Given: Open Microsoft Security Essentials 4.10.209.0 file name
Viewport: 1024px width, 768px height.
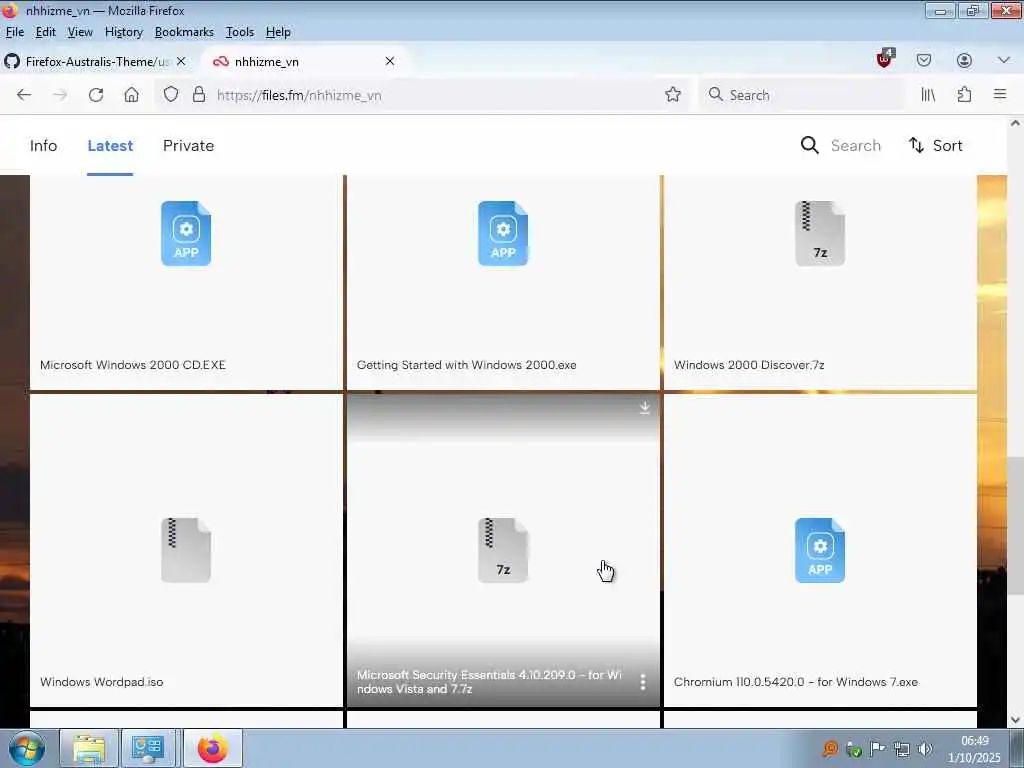Looking at the screenshot, I should pos(489,682).
